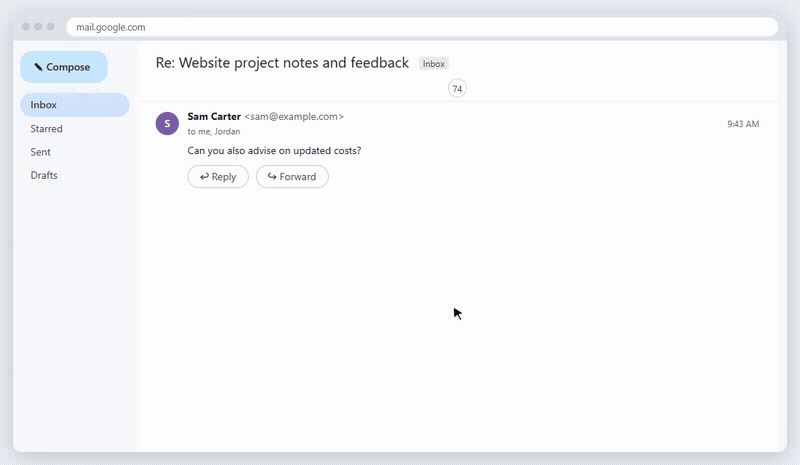This screenshot has width=800, height=465.
Task: Click the email subject heading
Action: (x=282, y=63)
